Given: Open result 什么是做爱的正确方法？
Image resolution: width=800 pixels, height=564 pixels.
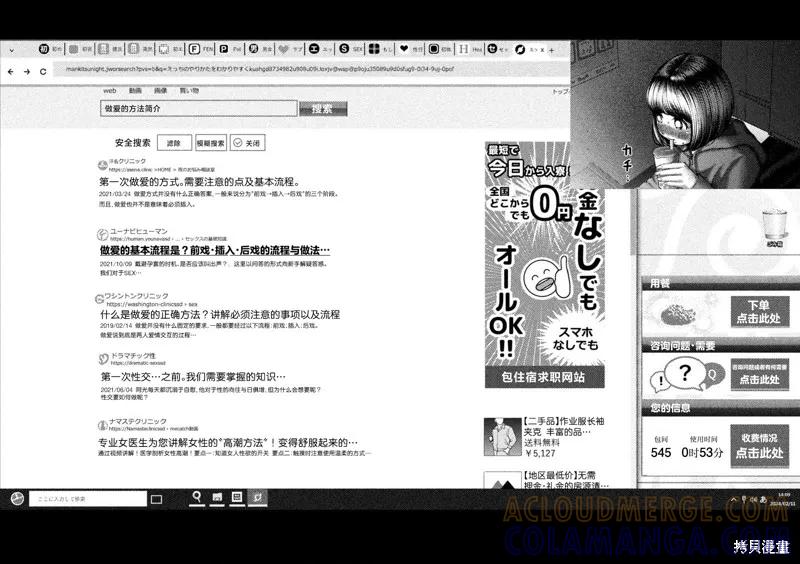Looking at the screenshot, I should pos(220,314).
